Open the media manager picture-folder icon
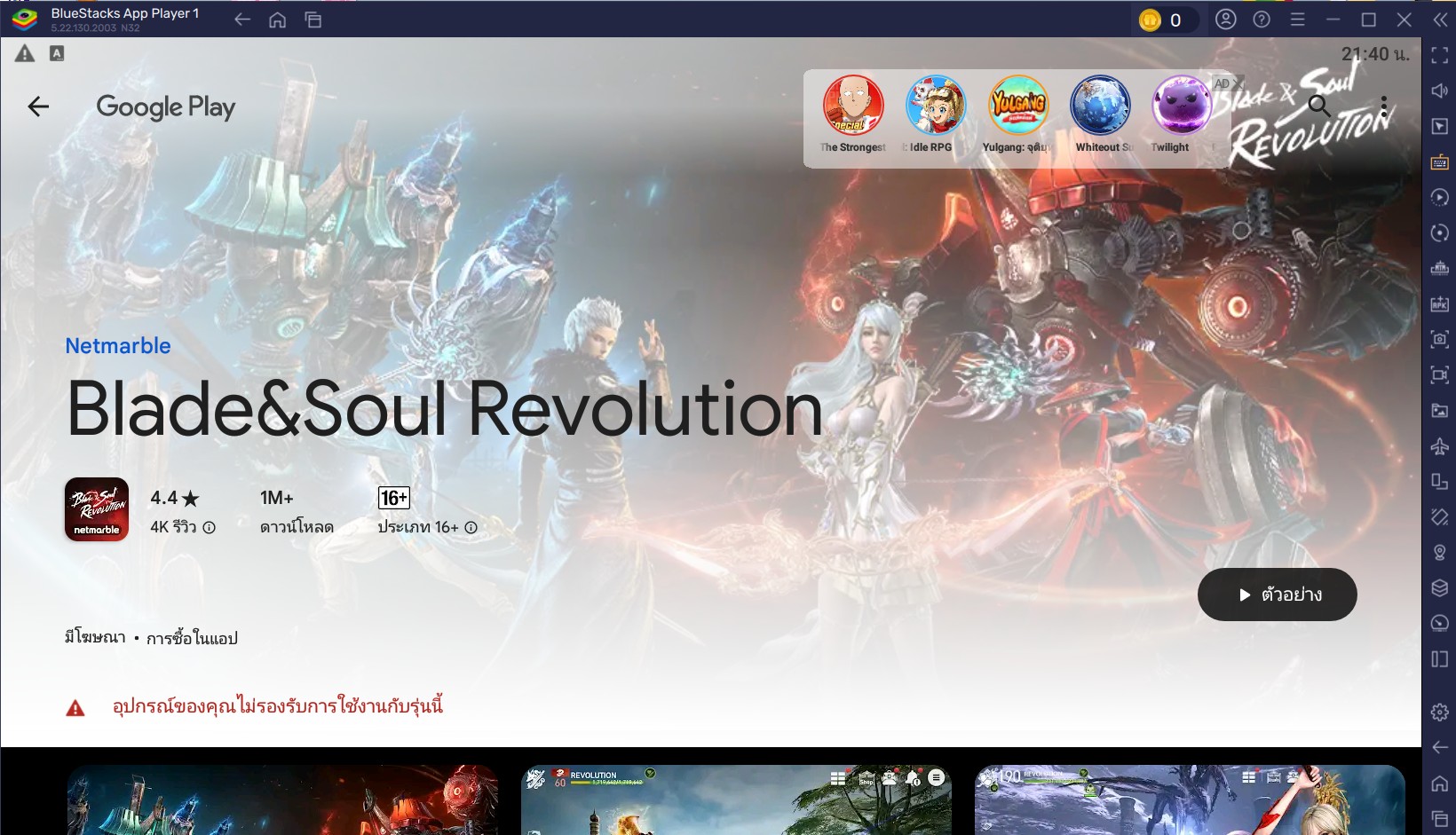Image resolution: width=1456 pixels, height=835 pixels. pyautogui.click(x=1440, y=410)
